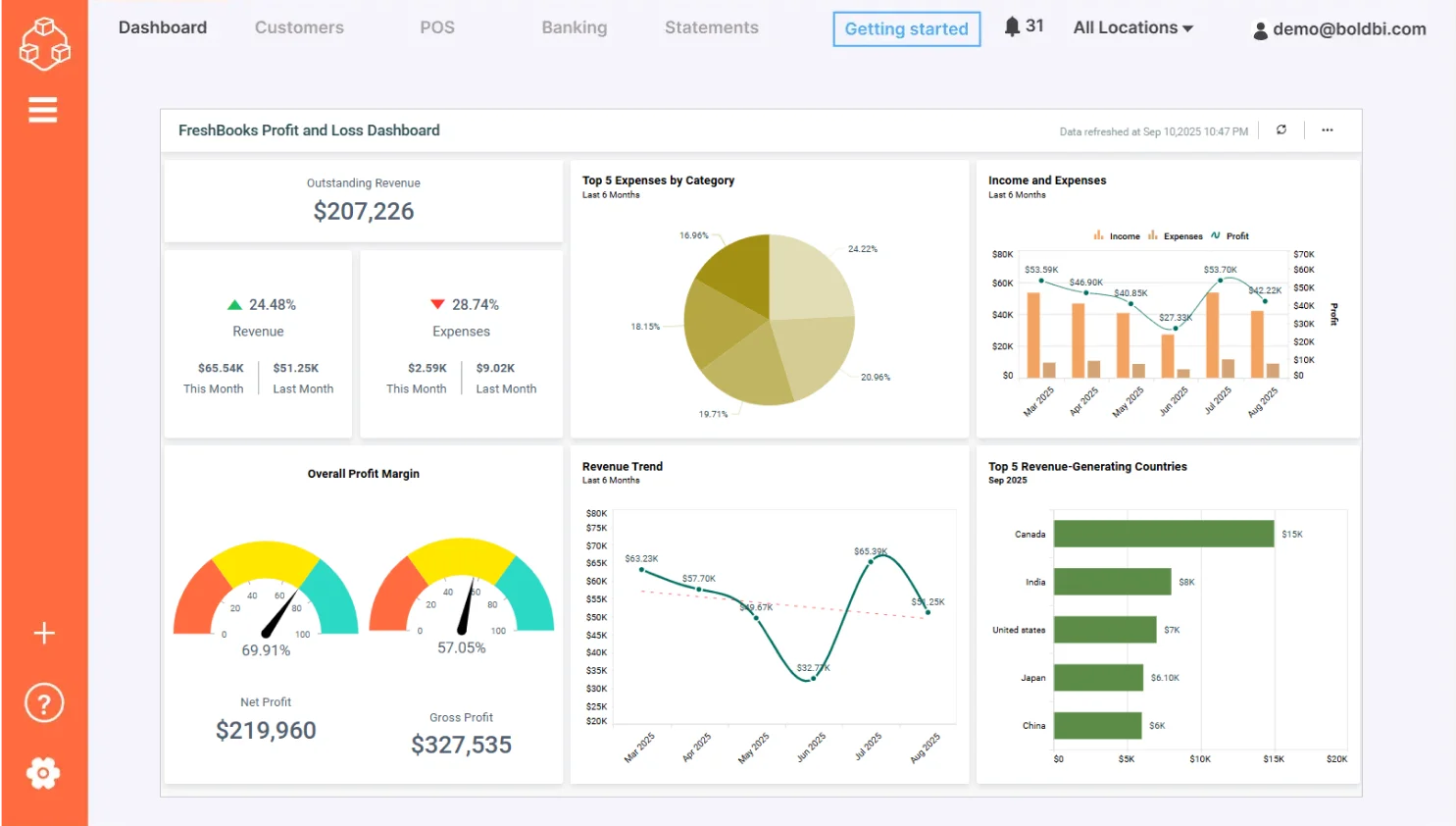This screenshot has width=1456, height=826.
Task: Click the notifications bell icon
Action: click(x=1013, y=26)
